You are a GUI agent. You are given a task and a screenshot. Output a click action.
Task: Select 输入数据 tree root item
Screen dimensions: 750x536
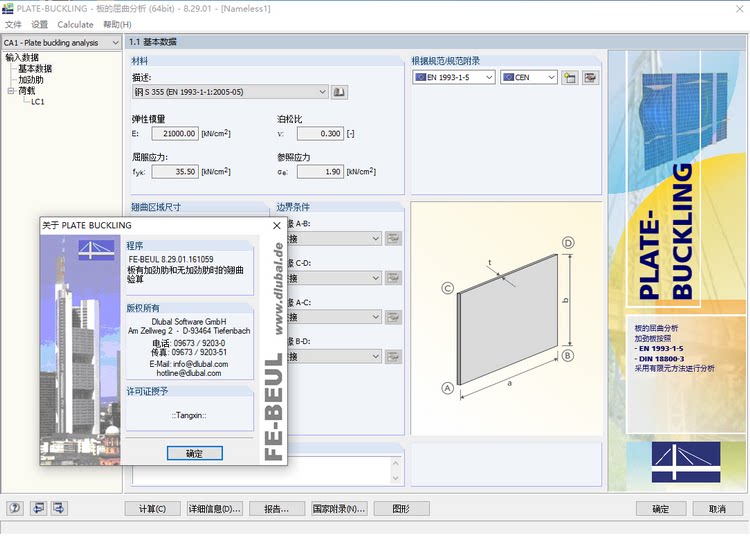click(x=22, y=57)
